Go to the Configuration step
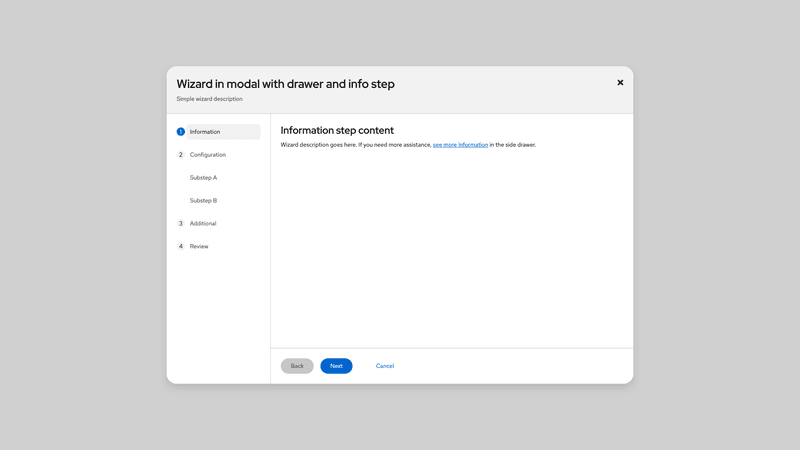 208,155
